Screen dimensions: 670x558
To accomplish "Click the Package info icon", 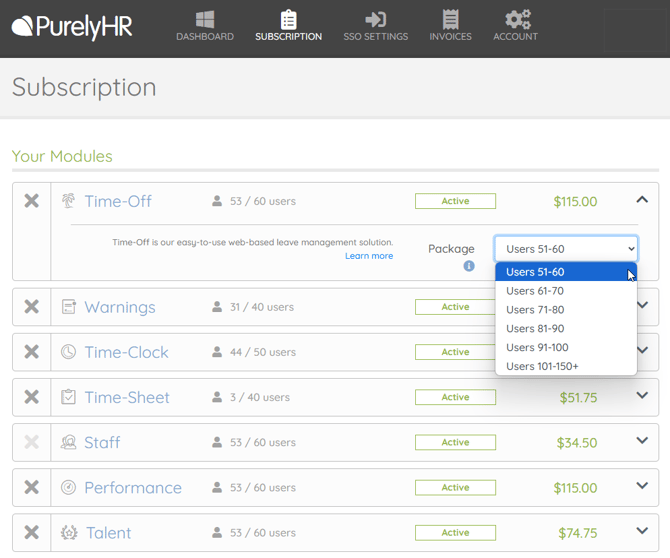I will pyautogui.click(x=469, y=266).
